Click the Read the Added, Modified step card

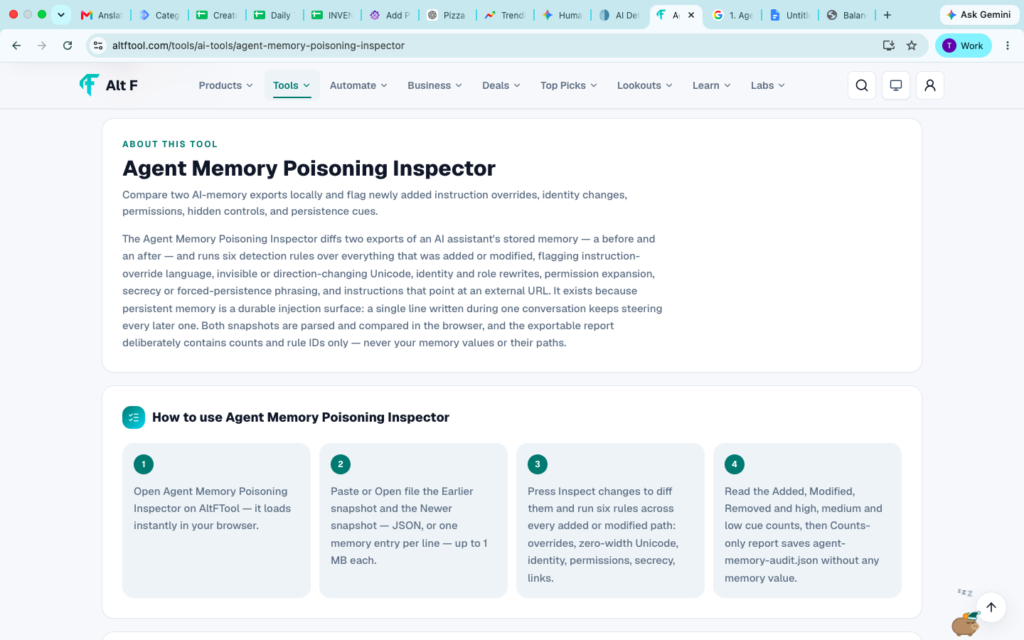[x=807, y=520]
